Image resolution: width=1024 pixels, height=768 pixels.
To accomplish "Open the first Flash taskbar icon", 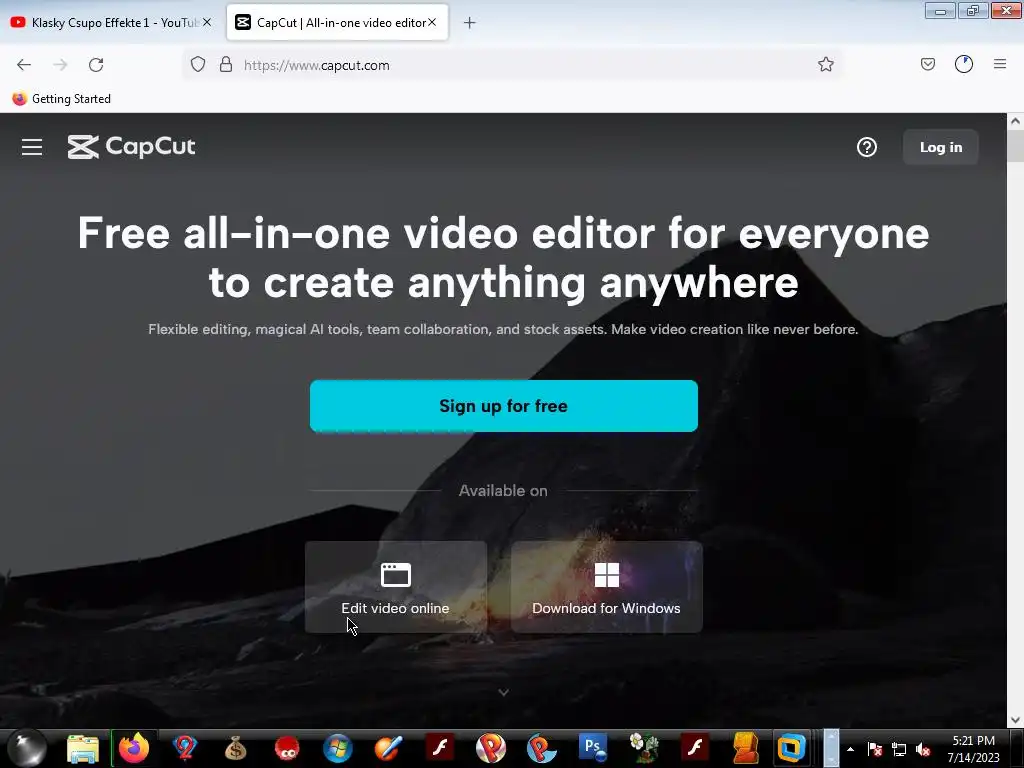I will pos(440,748).
